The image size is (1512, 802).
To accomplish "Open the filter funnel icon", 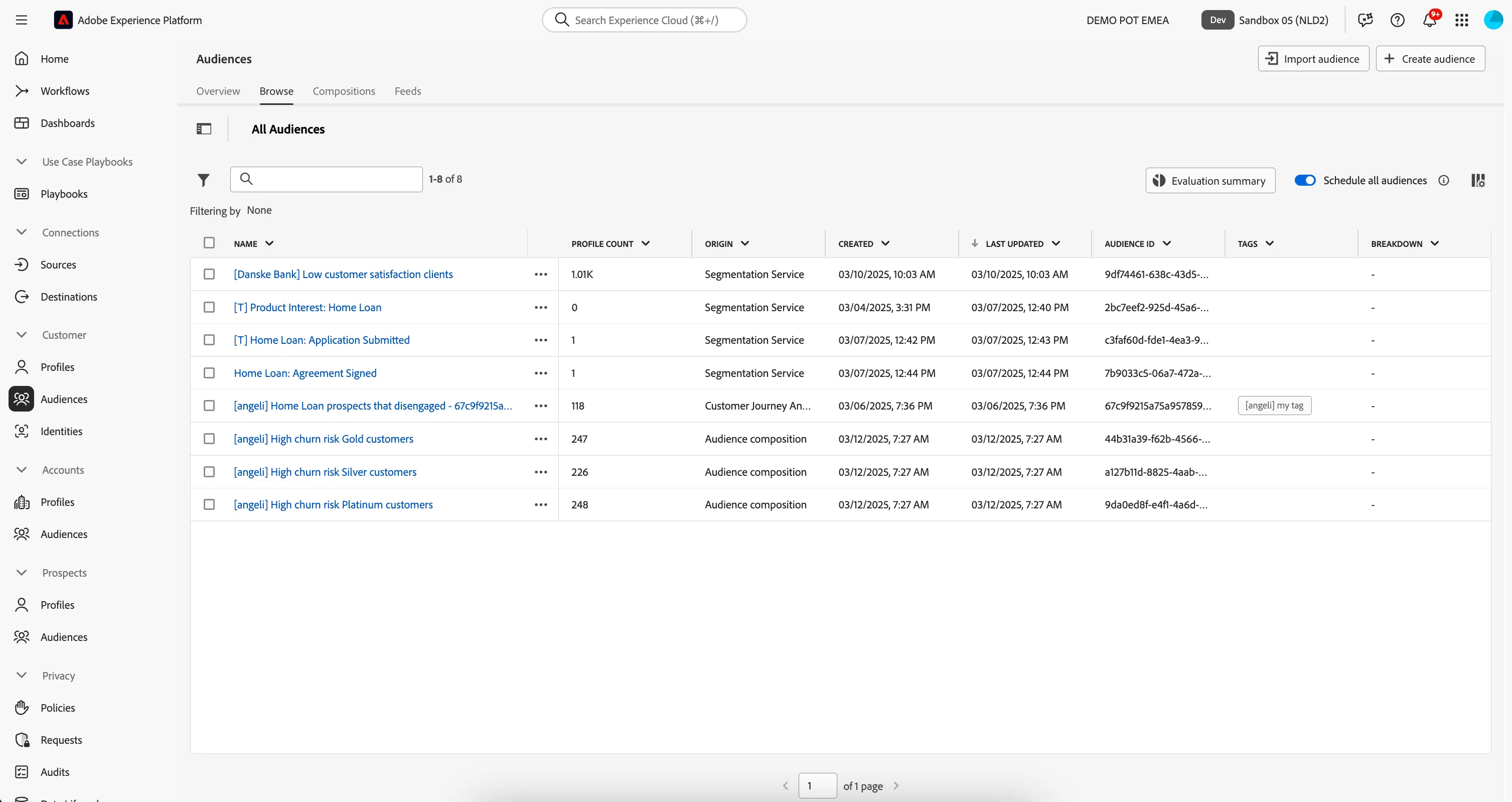I will (203, 180).
